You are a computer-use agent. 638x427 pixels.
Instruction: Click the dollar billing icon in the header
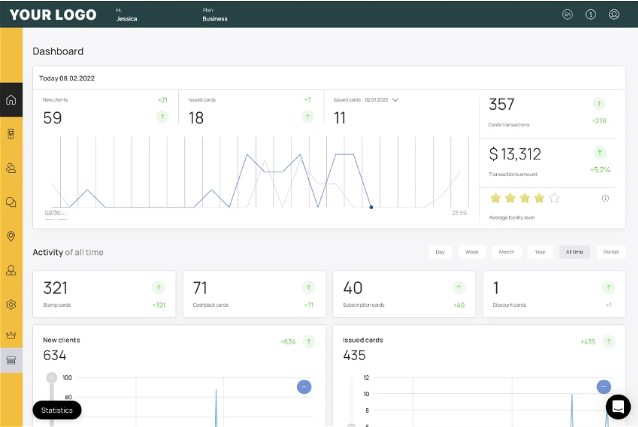[590, 15]
